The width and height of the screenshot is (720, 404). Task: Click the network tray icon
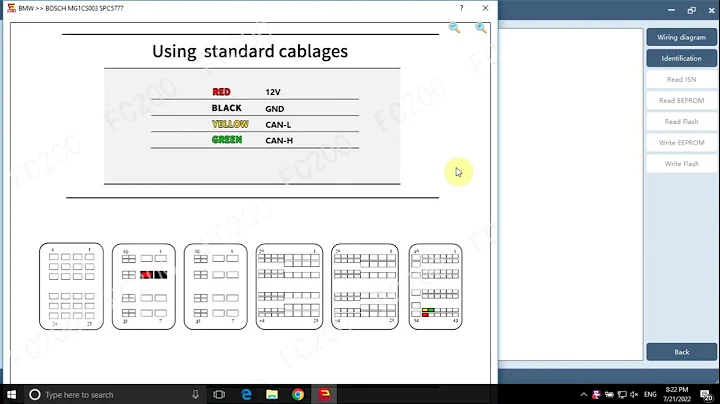coord(622,394)
